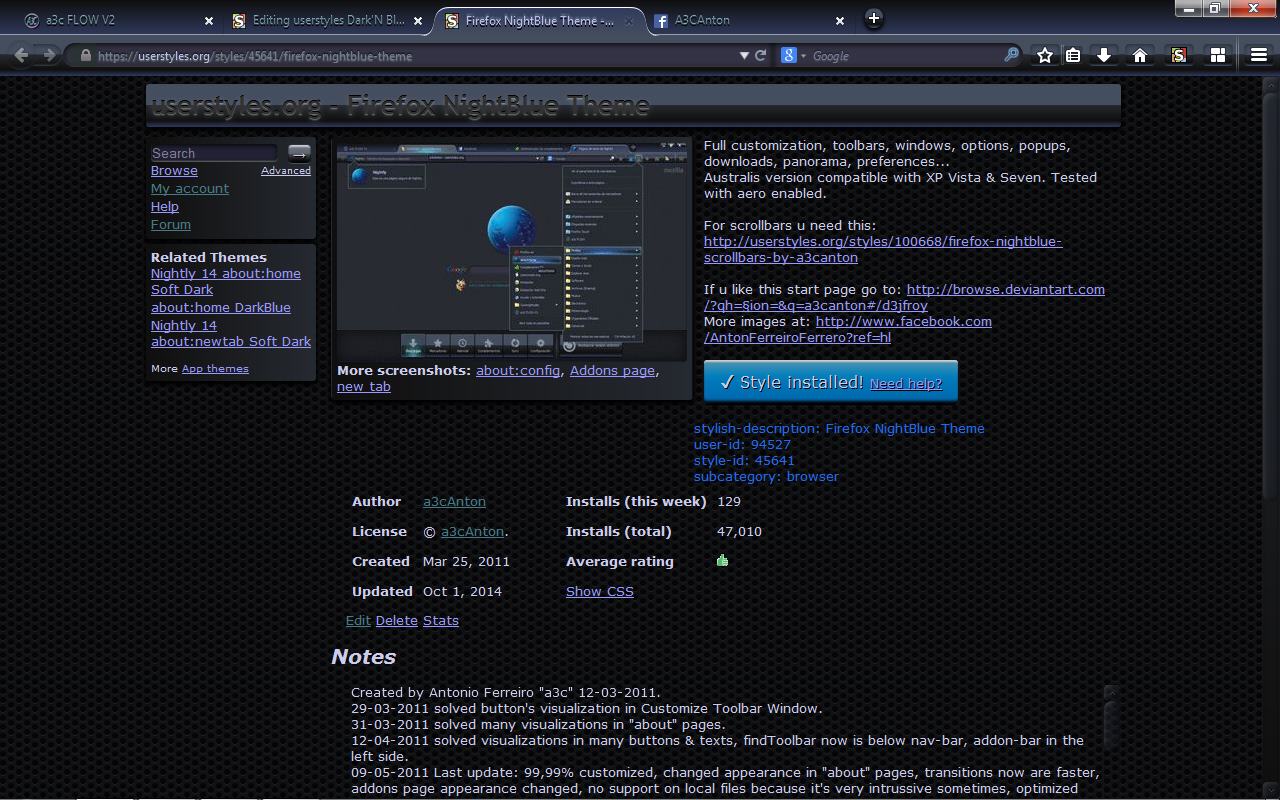Close the A3CAnton tab
The height and width of the screenshot is (800, 1280).
pyautogui.click(x=840, y=20)
